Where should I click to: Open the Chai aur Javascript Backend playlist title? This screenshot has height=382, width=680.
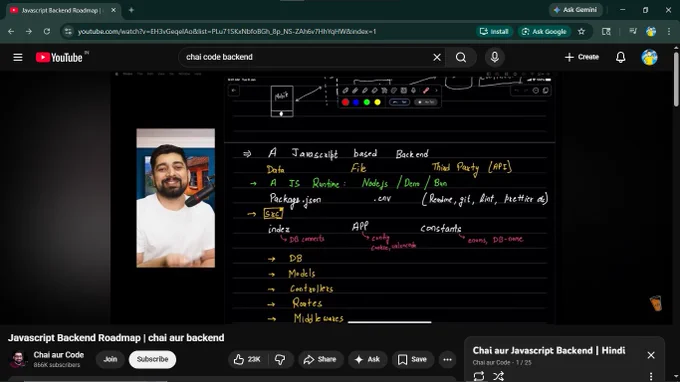tap(549, 350)
